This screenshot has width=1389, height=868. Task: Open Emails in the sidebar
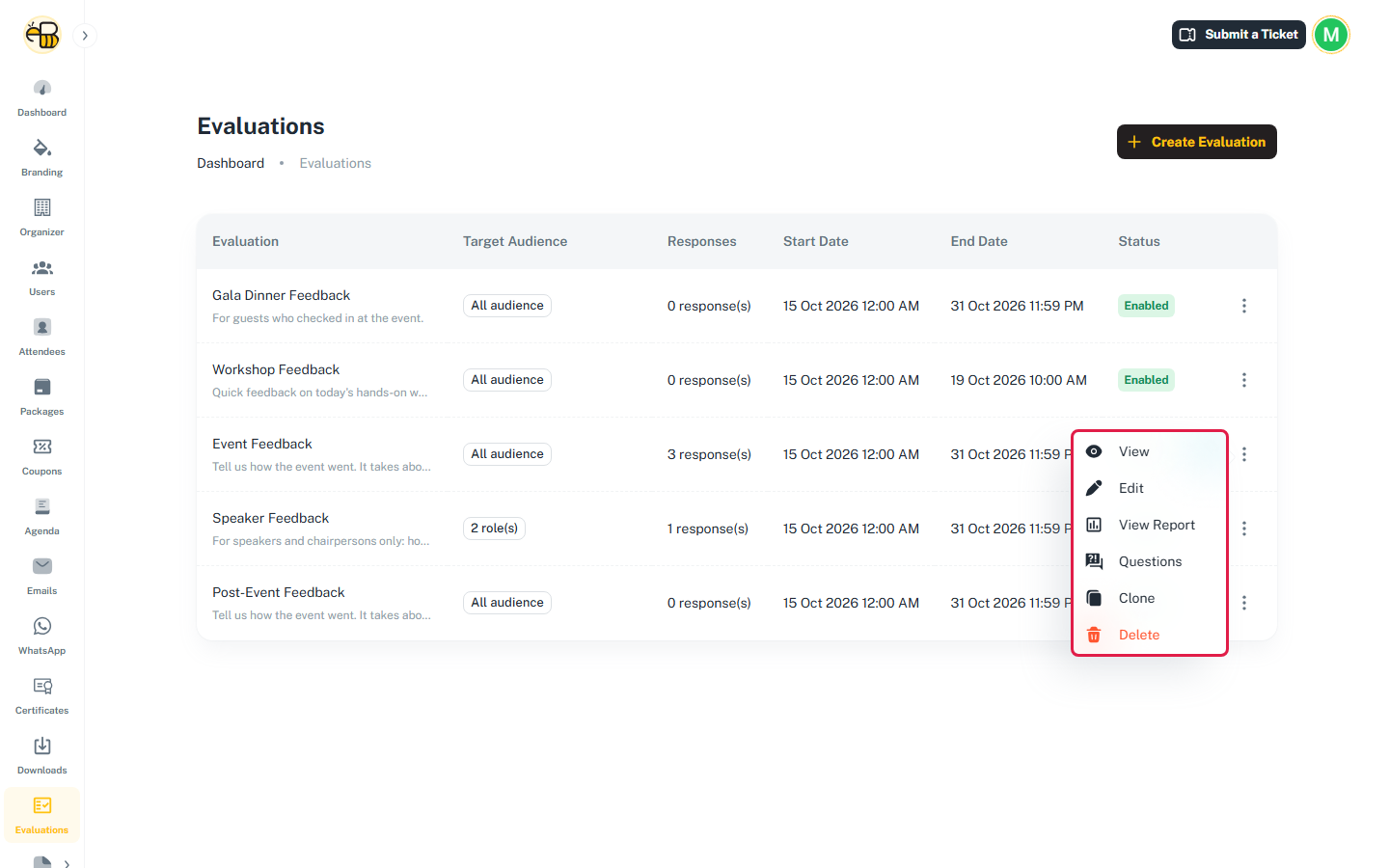click(x=42, y=576)
